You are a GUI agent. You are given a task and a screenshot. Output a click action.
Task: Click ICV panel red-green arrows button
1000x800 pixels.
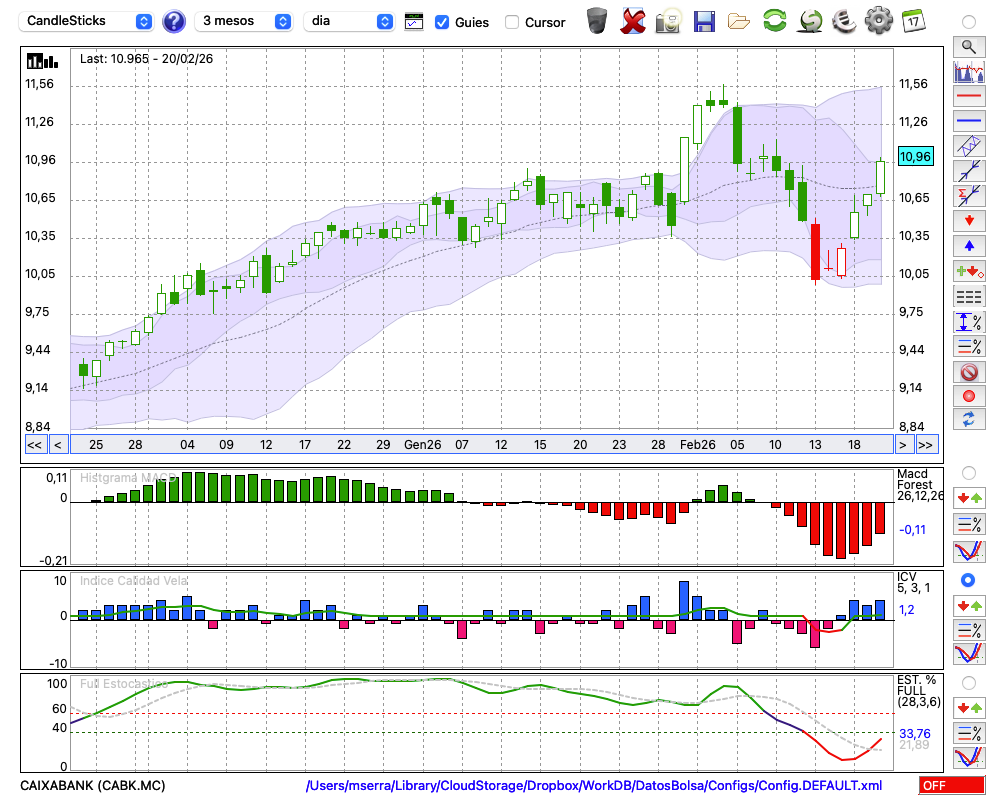[x=969, y=605]
